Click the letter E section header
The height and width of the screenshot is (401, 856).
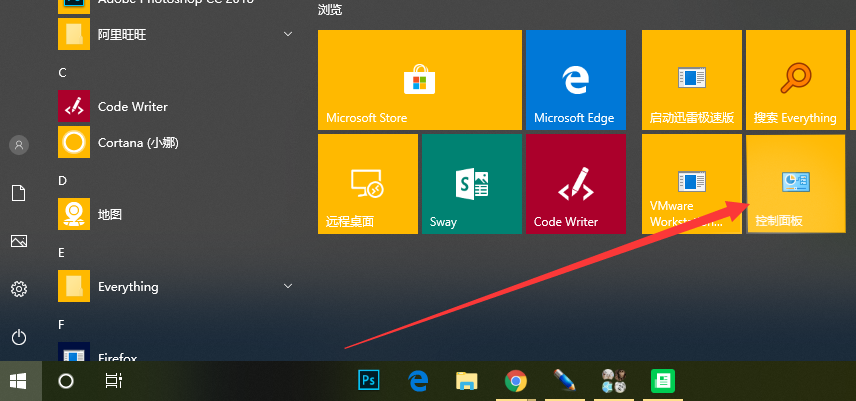pos(62,253)
